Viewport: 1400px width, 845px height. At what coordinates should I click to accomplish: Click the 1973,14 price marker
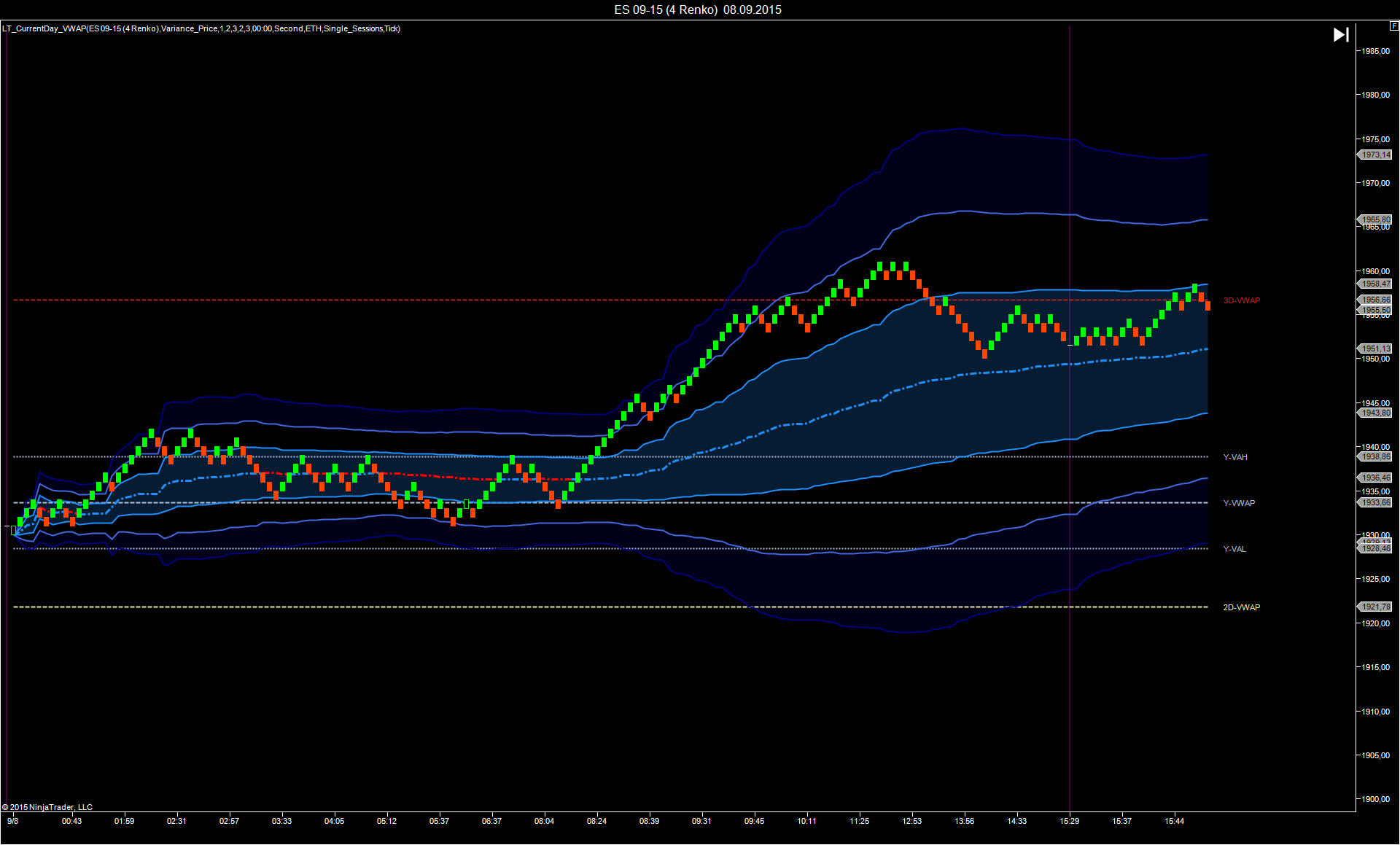click(x=1375, y=155)
